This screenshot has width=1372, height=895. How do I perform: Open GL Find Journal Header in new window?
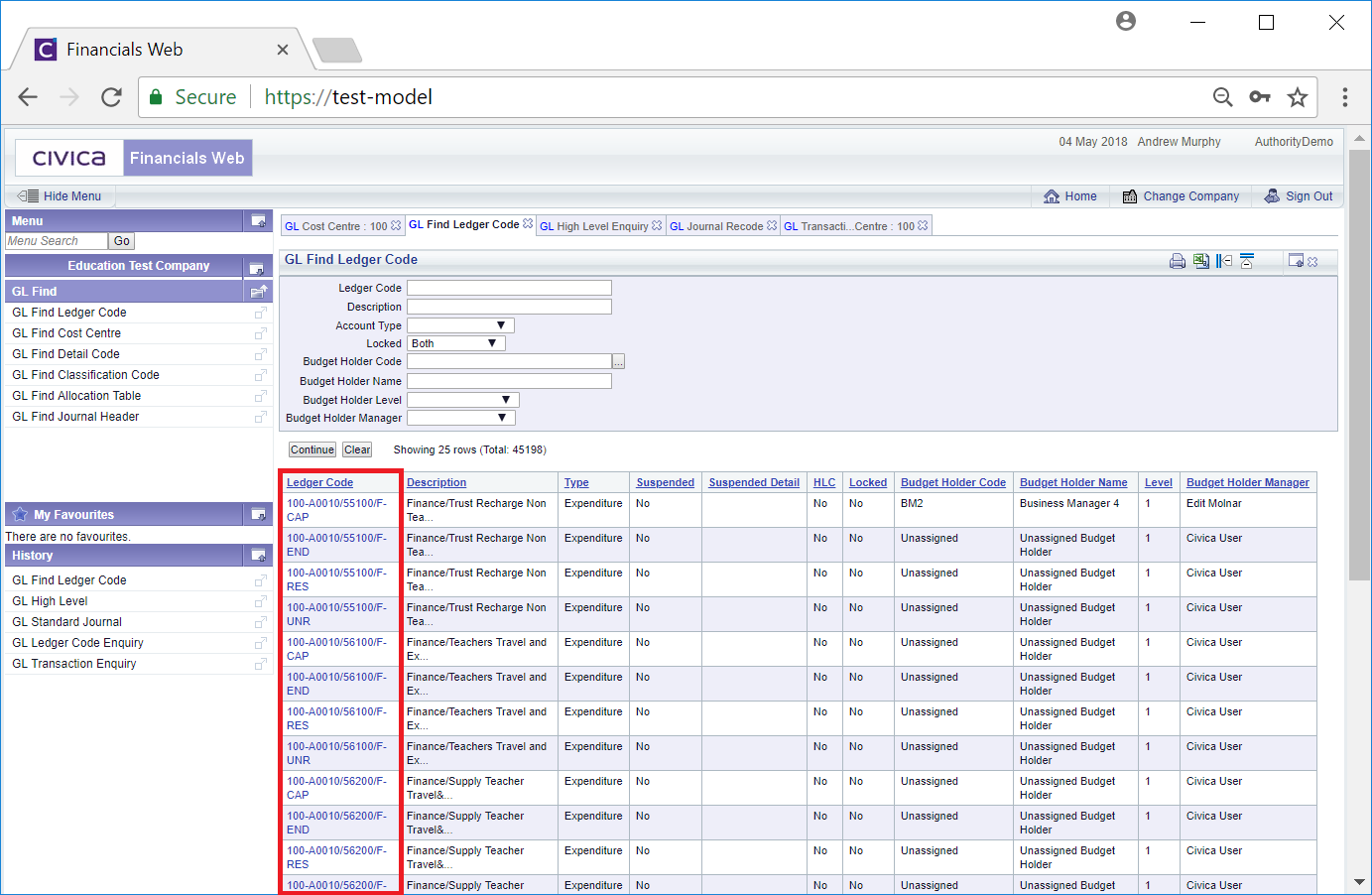pos(261,417)
